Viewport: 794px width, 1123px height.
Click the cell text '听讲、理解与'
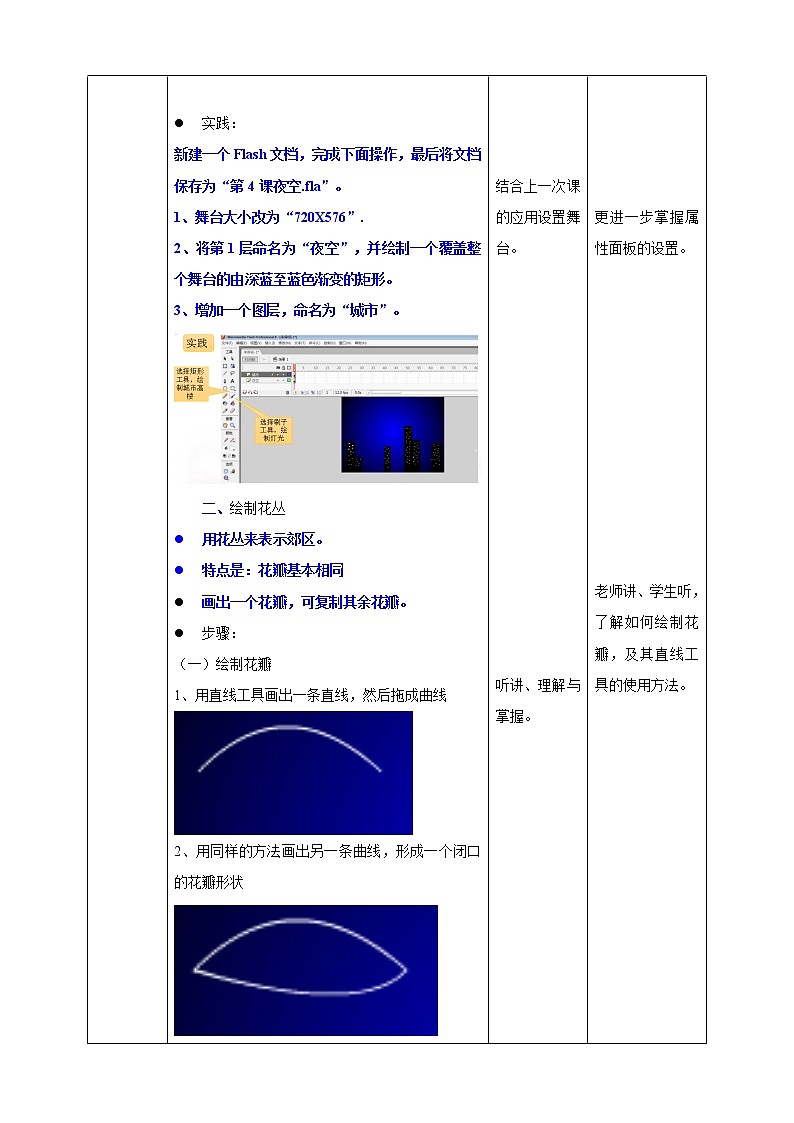click(538, 685)
